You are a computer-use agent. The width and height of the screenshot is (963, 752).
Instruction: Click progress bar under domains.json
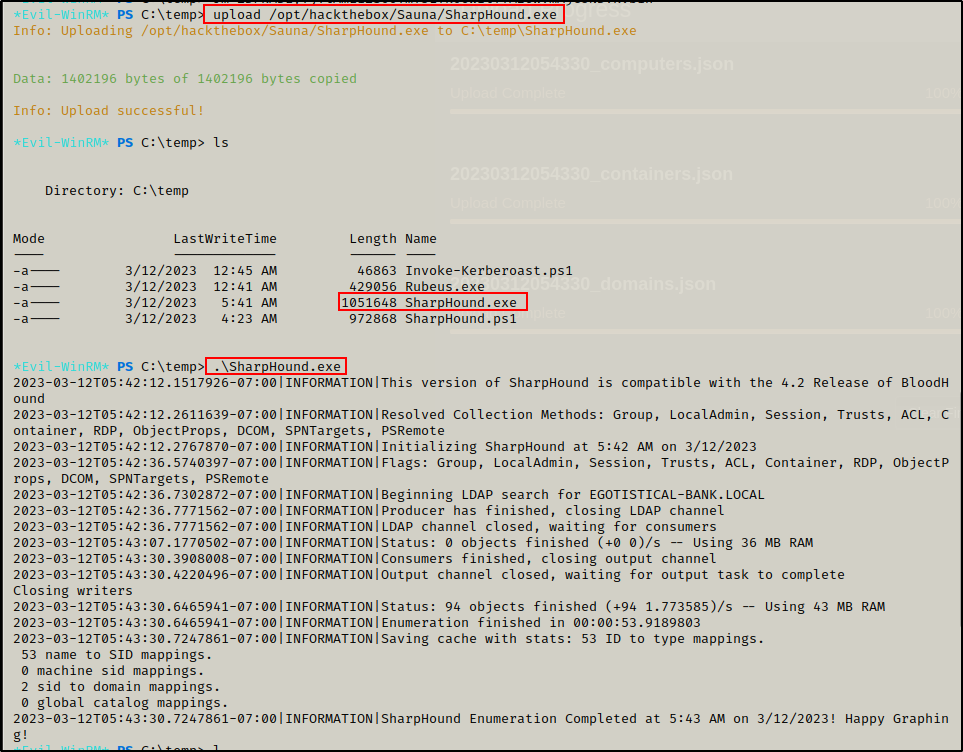[704, 332]
